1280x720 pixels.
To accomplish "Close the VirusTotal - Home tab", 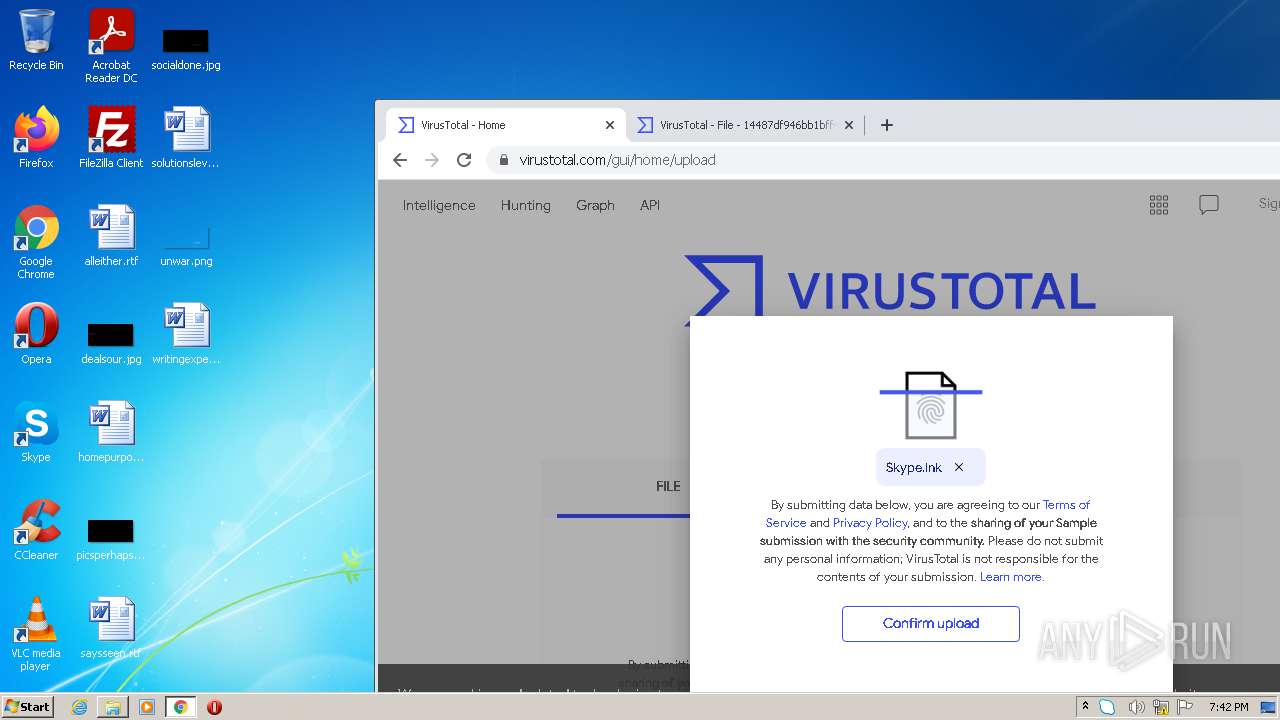I will point(610,125).
